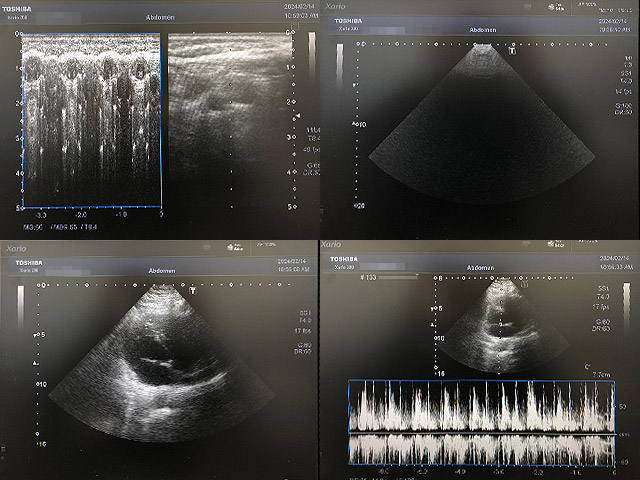
Task: Click the -4.0 tick on the Doppler time axis
Action: 460,471
